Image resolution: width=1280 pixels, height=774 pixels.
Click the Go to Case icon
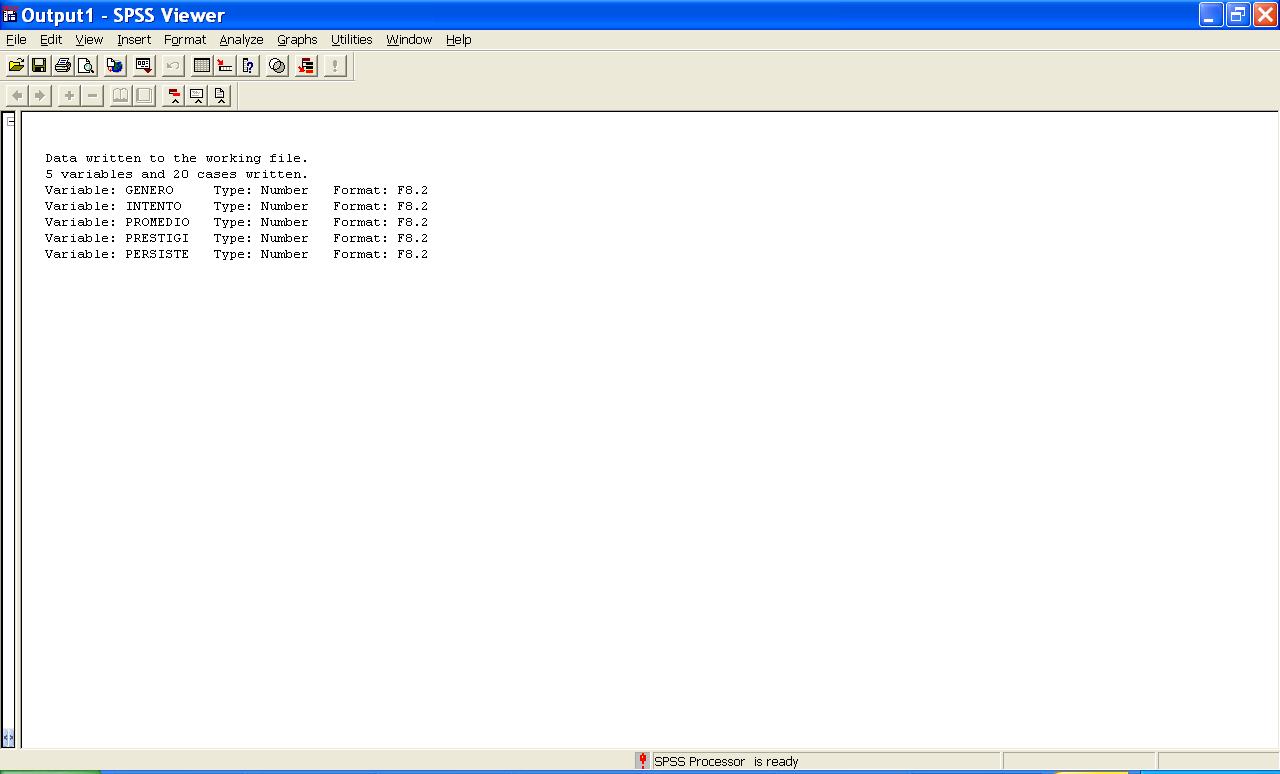tap(225, 66)
